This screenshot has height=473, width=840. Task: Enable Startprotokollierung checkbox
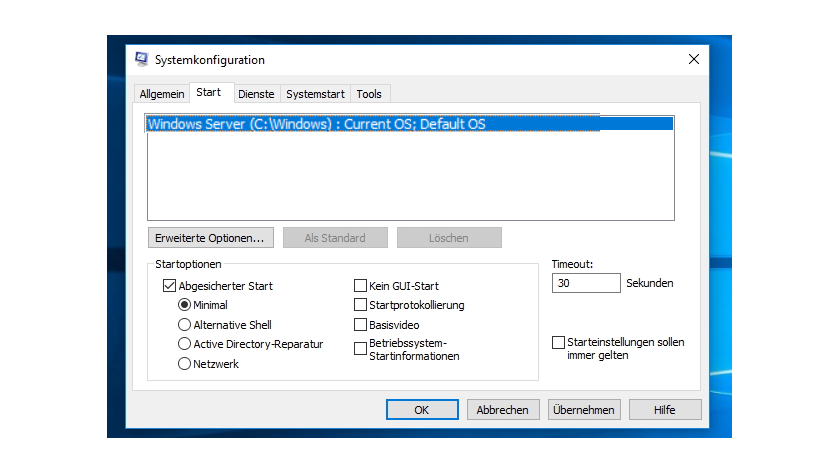tap(361, 305)
